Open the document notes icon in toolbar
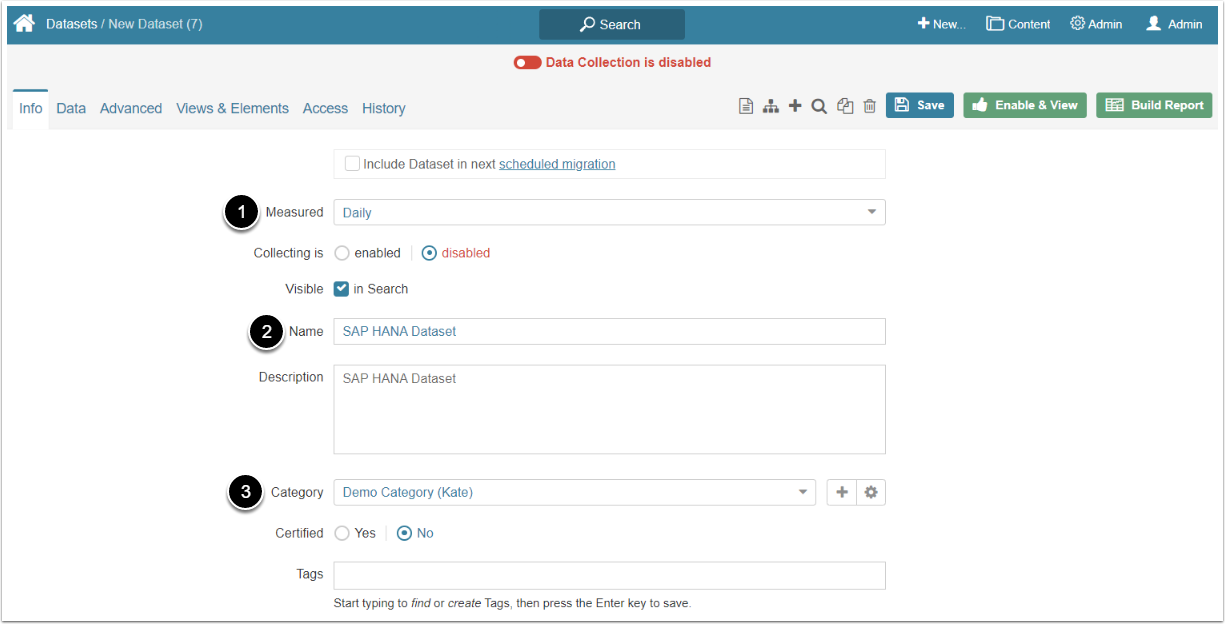Image resolution: width=1225 pixels, height=624 pixels. 746,106
